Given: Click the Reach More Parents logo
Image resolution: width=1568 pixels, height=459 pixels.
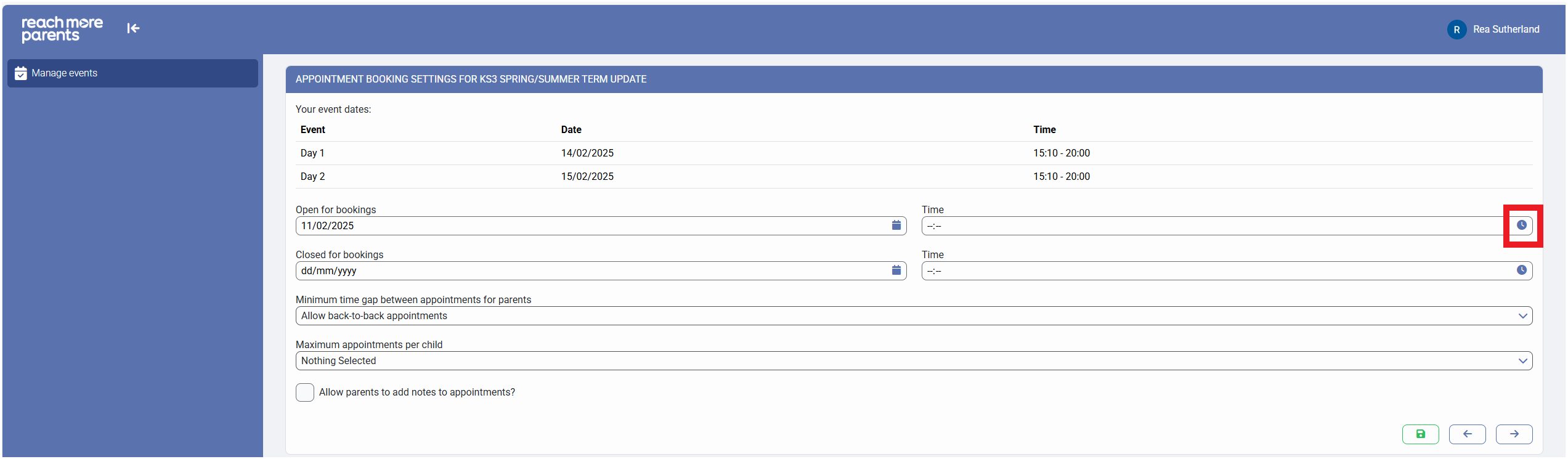Looking at the screenshot, I should tap(62, 29).
